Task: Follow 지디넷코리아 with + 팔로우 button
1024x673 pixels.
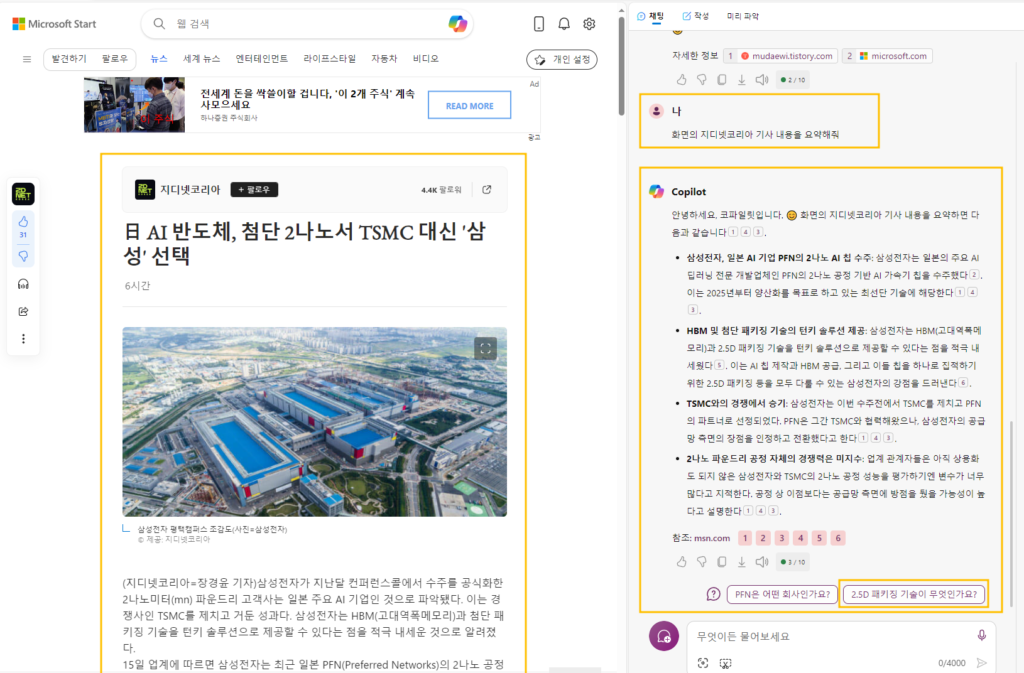Action: click(254, 189)
